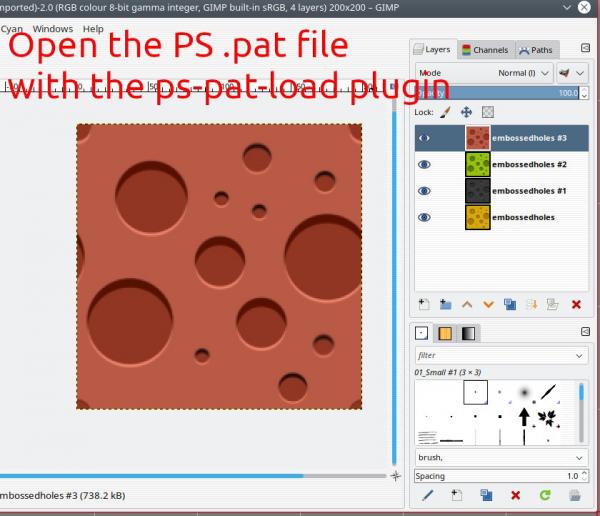This screenshot has width=600, height=516.
Task: Edit the selected brush
Action: point(427,495)
